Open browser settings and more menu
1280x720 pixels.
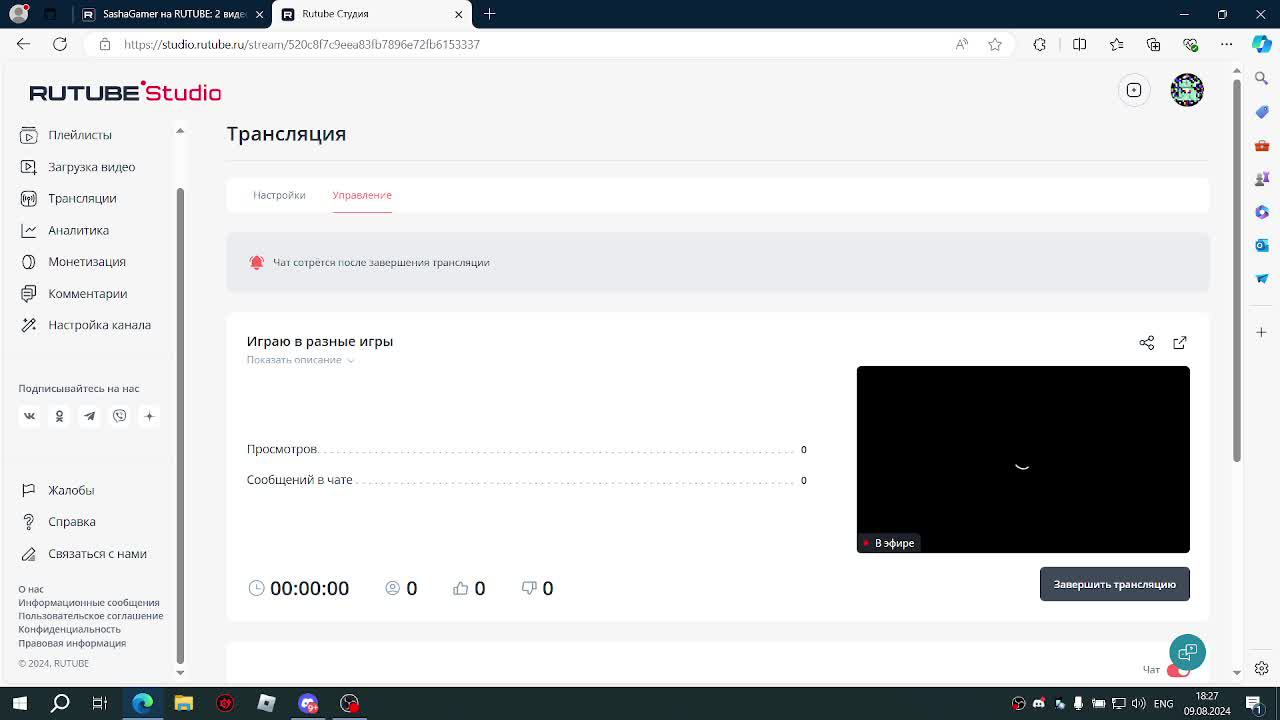pyautogui.click(x=1227, y=44)
